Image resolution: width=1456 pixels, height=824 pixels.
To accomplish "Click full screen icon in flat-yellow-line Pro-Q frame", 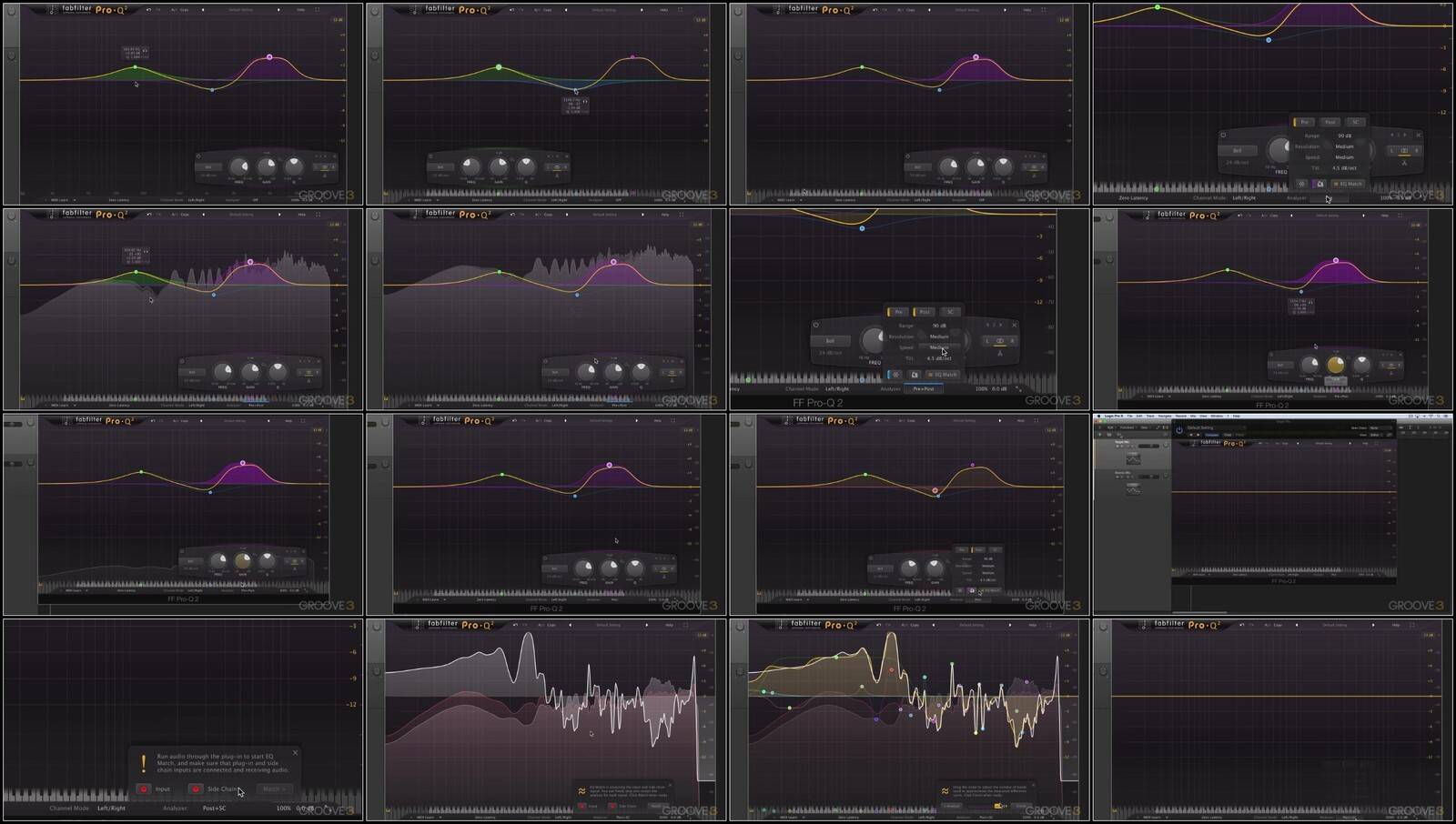I will click(x=1412, y=625).
